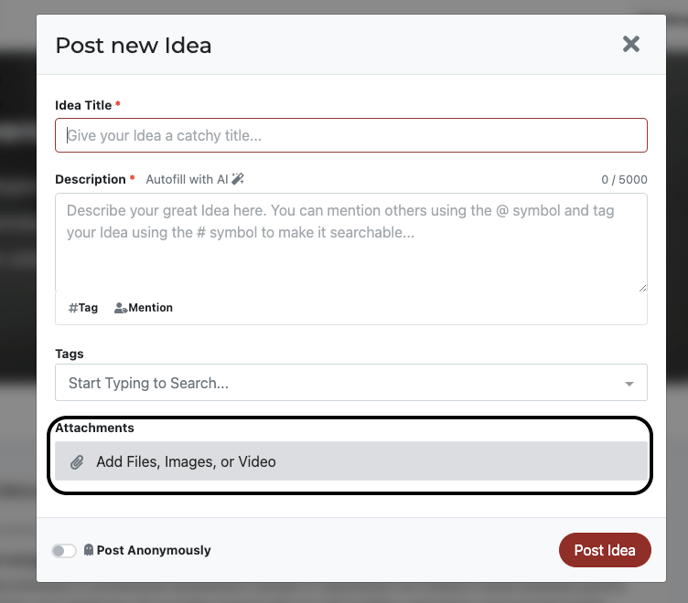Click the Idea Title input field

tap(351, 135)
